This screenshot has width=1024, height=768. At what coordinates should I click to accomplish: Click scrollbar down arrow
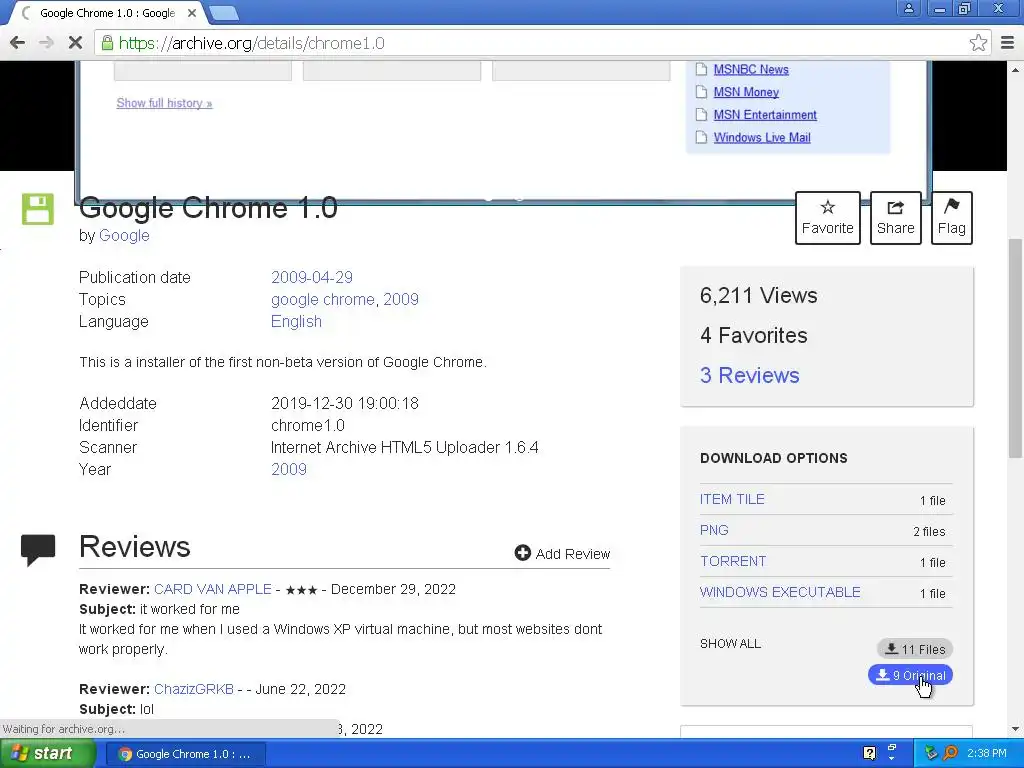1015,729
